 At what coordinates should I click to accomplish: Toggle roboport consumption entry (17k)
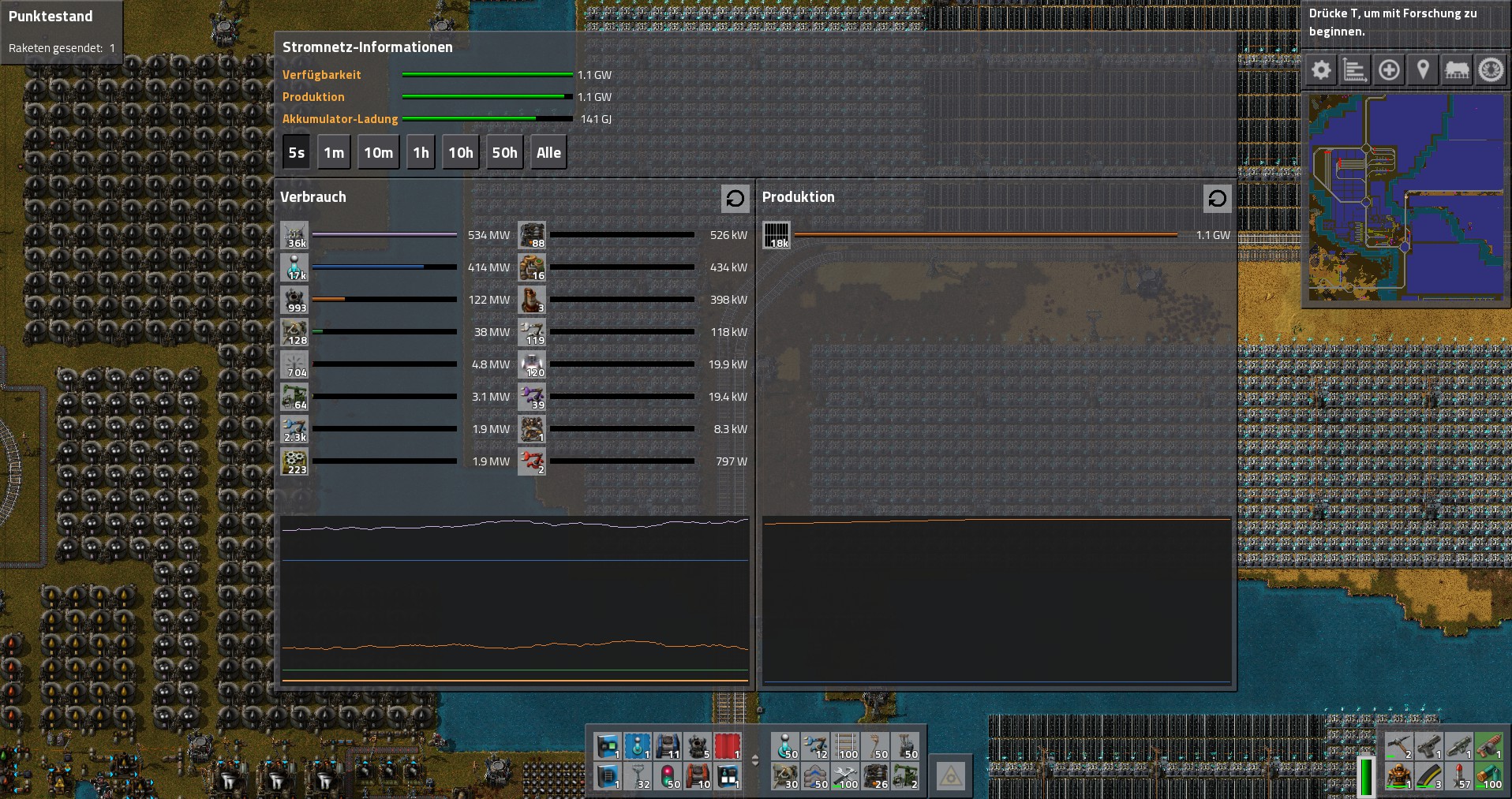[294, 267]
